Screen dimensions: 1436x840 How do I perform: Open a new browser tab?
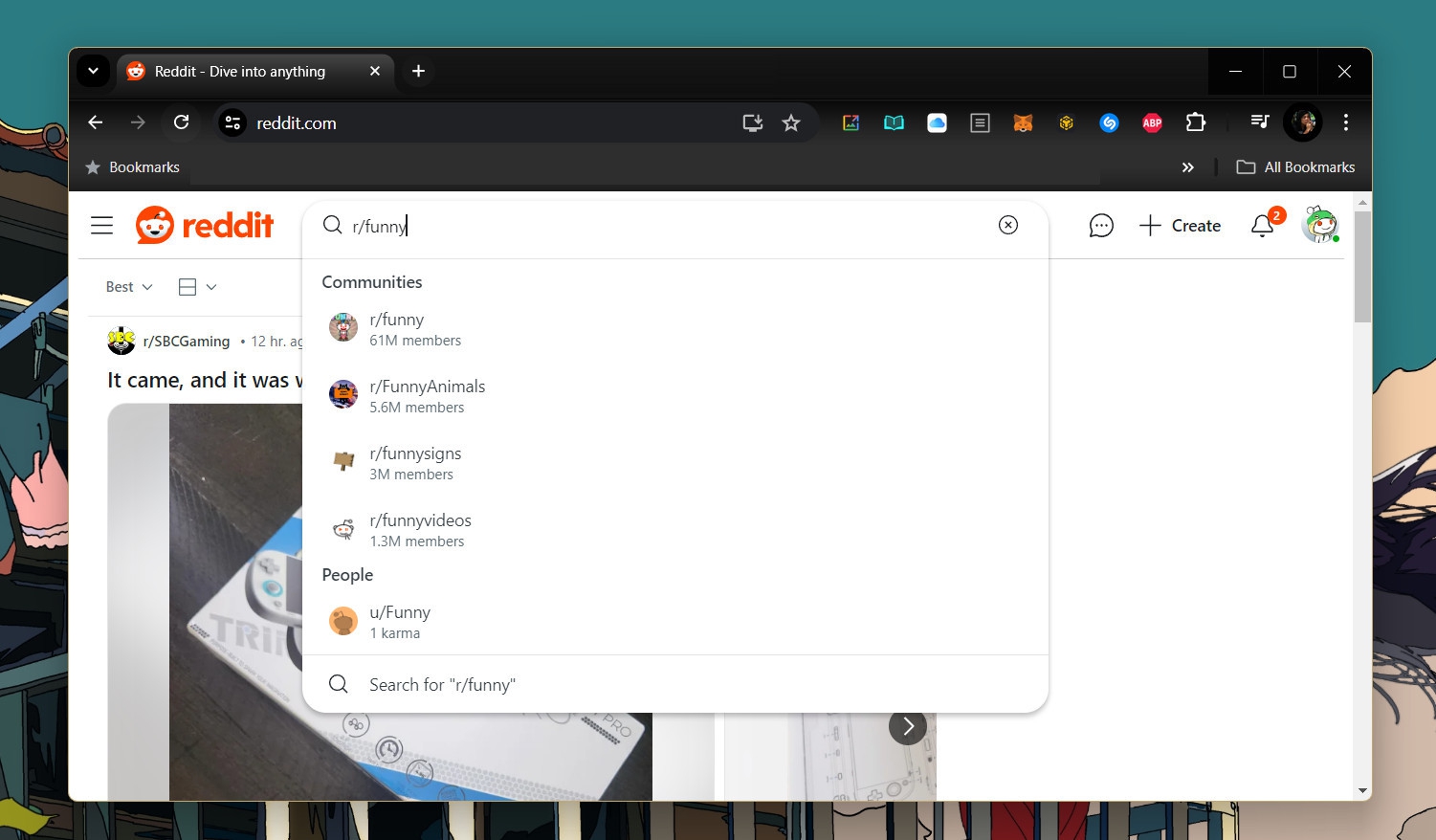coord(418,71)
